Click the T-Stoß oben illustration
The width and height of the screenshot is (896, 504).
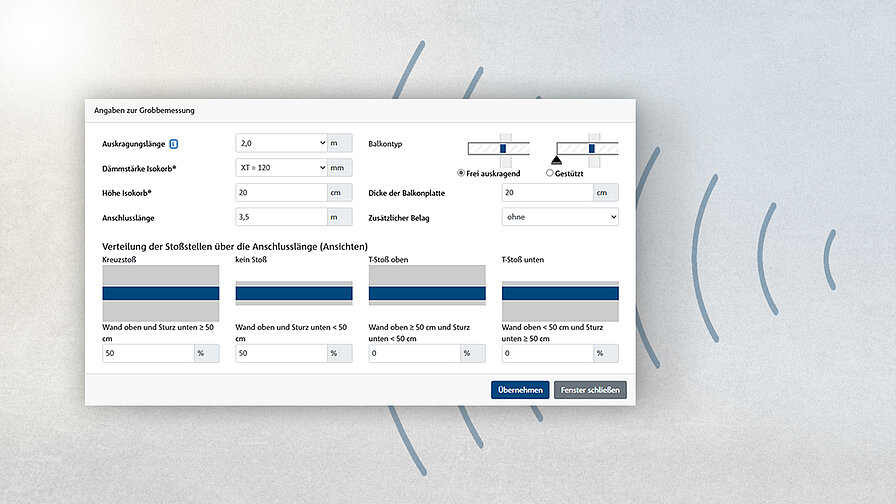[427, 285]
